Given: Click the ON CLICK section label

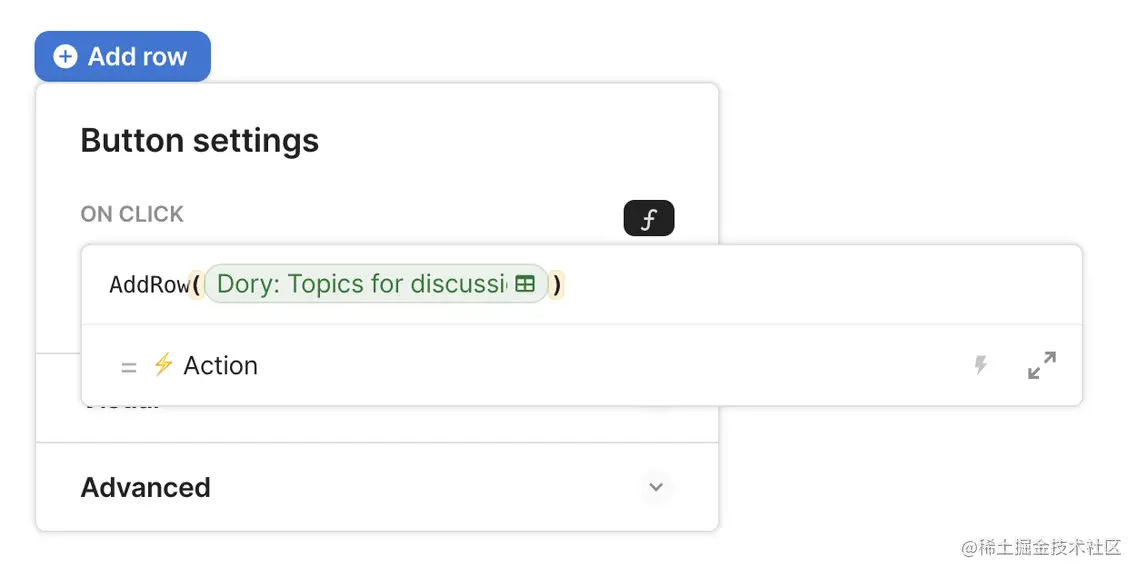Looking at the screenshot, I should pos(132,214).
